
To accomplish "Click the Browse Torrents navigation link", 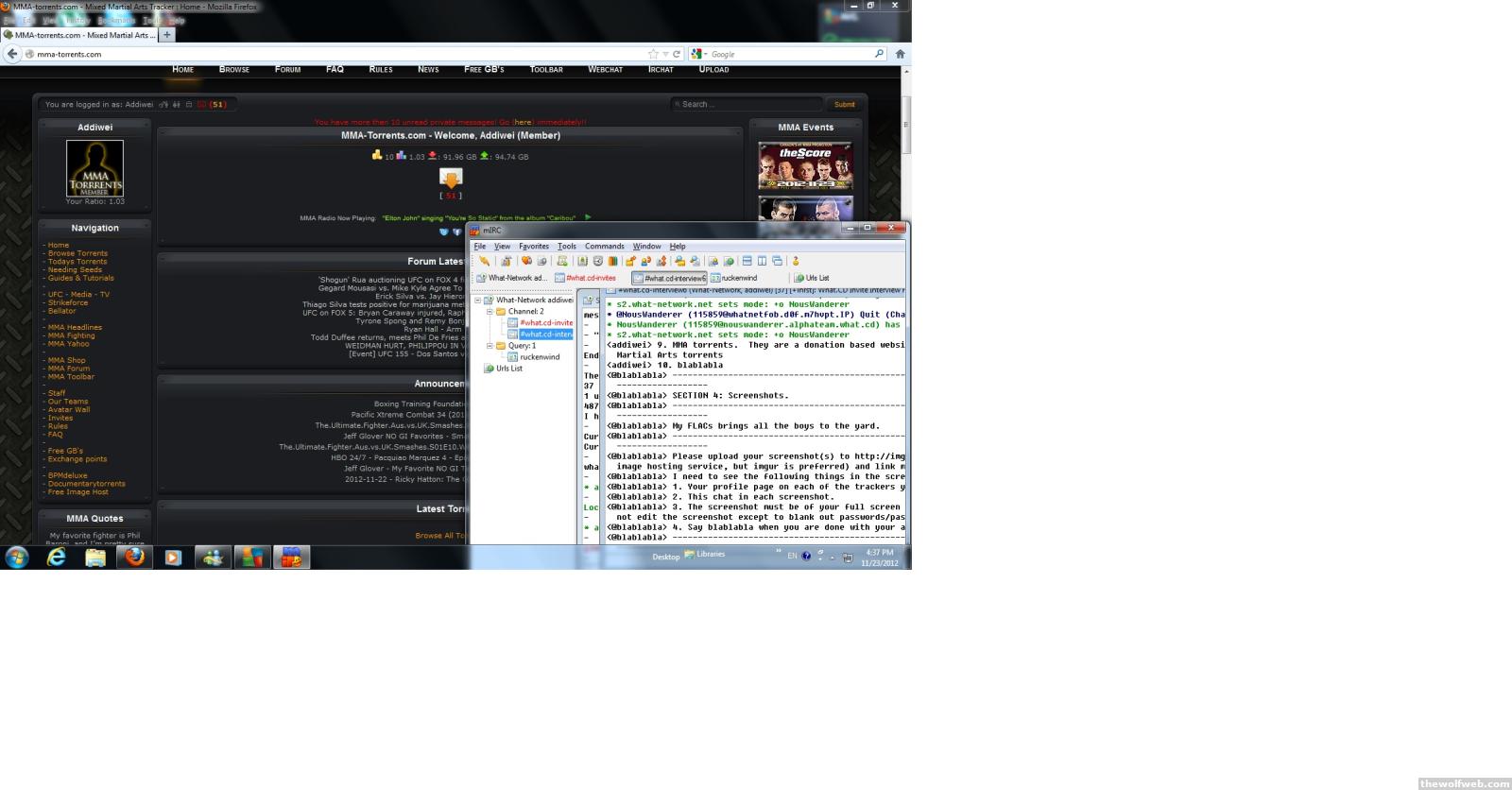I will click(77, 253).
